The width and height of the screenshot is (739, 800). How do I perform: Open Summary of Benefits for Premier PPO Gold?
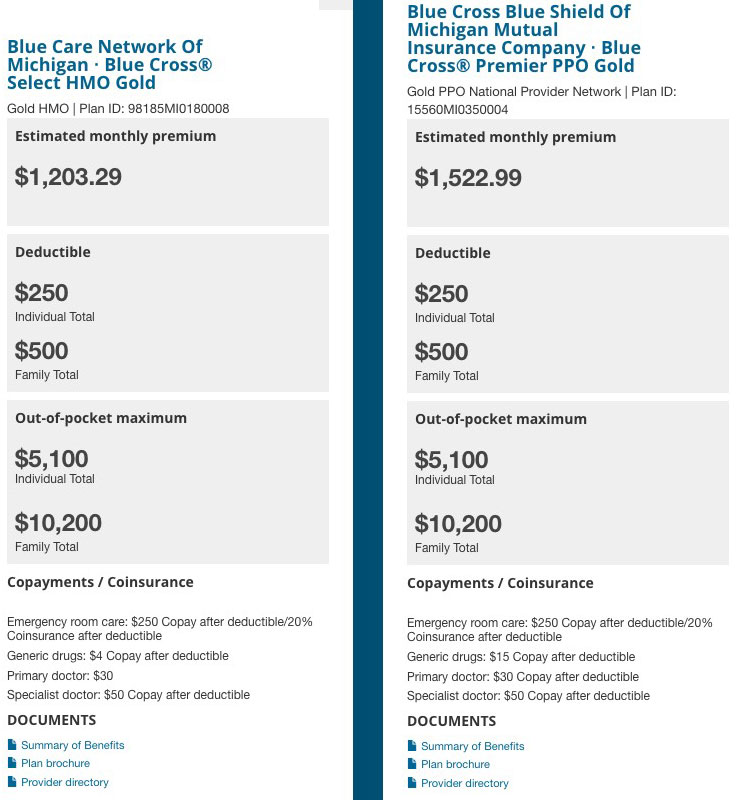[472, 746]
